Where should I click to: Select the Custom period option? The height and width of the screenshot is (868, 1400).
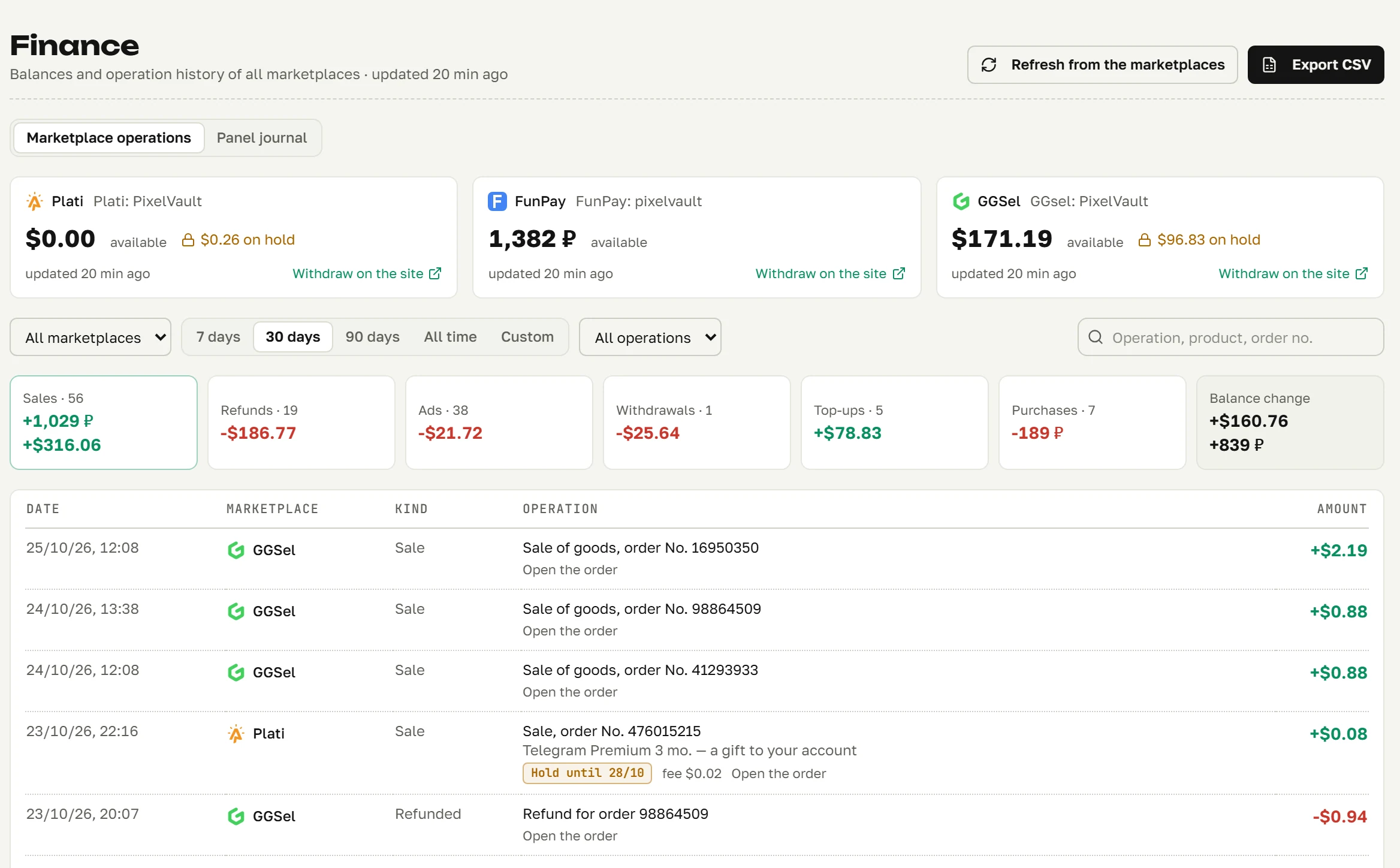pos(527,337)
